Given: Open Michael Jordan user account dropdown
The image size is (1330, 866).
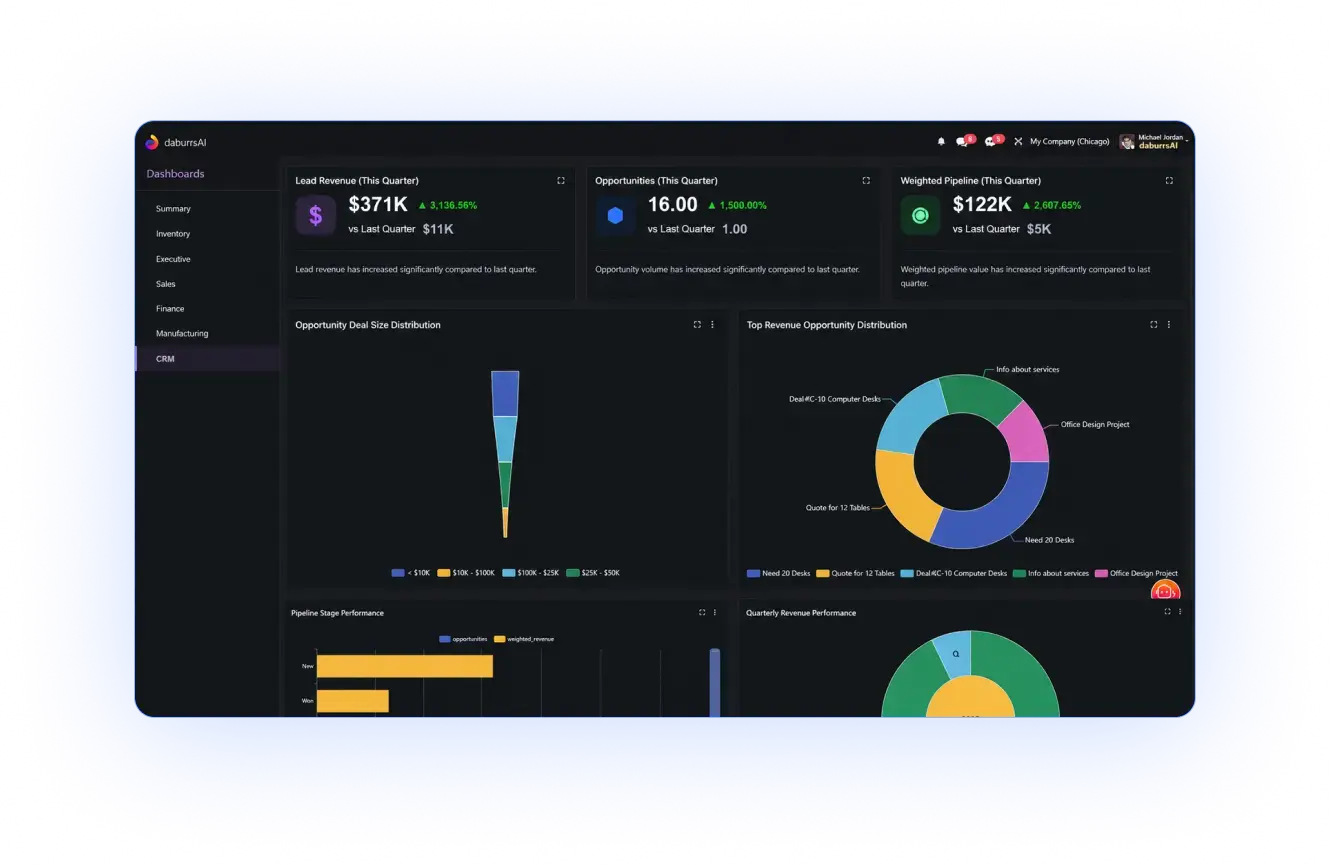Looking at the screenshot, I should [1153, 142].
